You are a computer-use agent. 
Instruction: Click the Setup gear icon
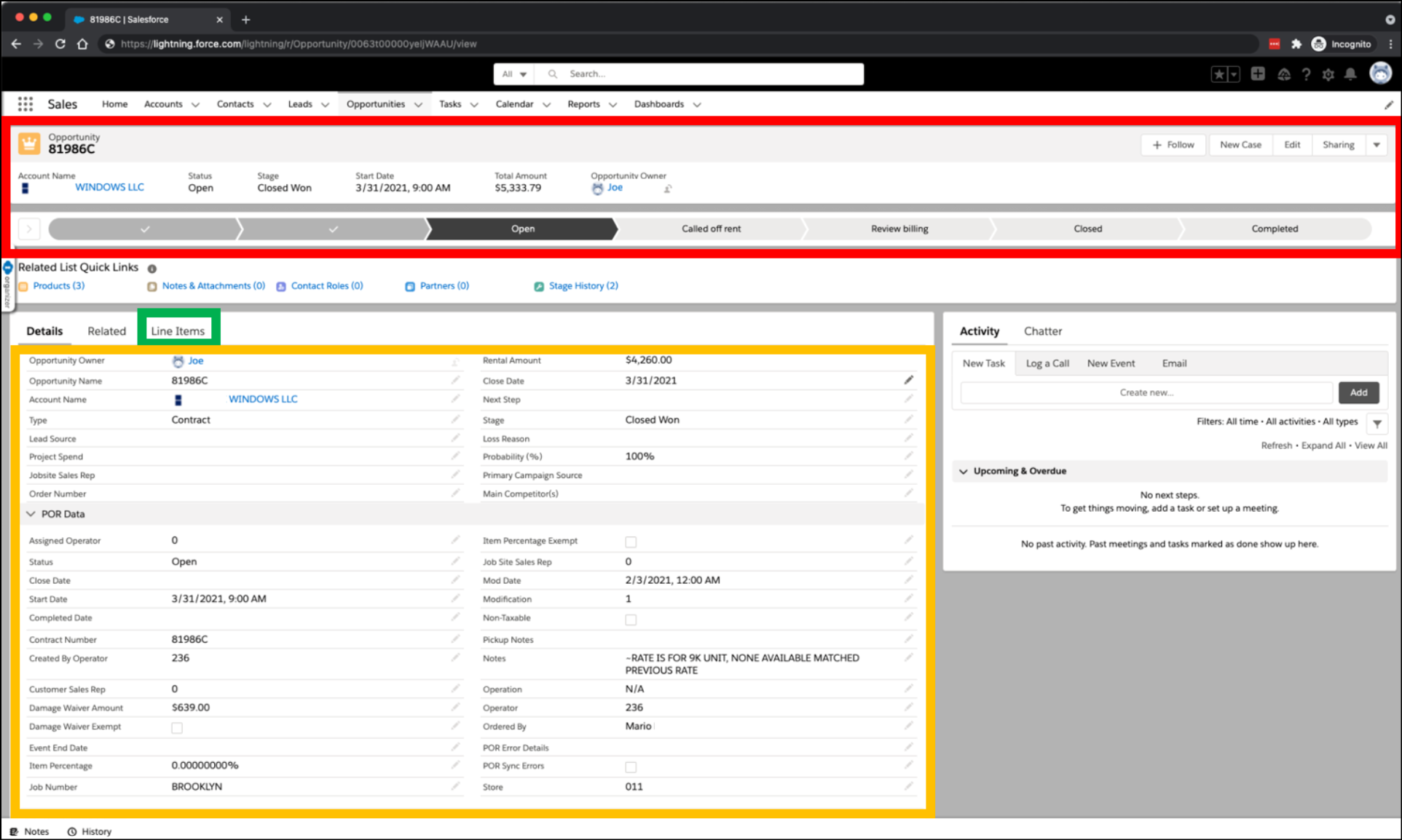(1328, 74)
